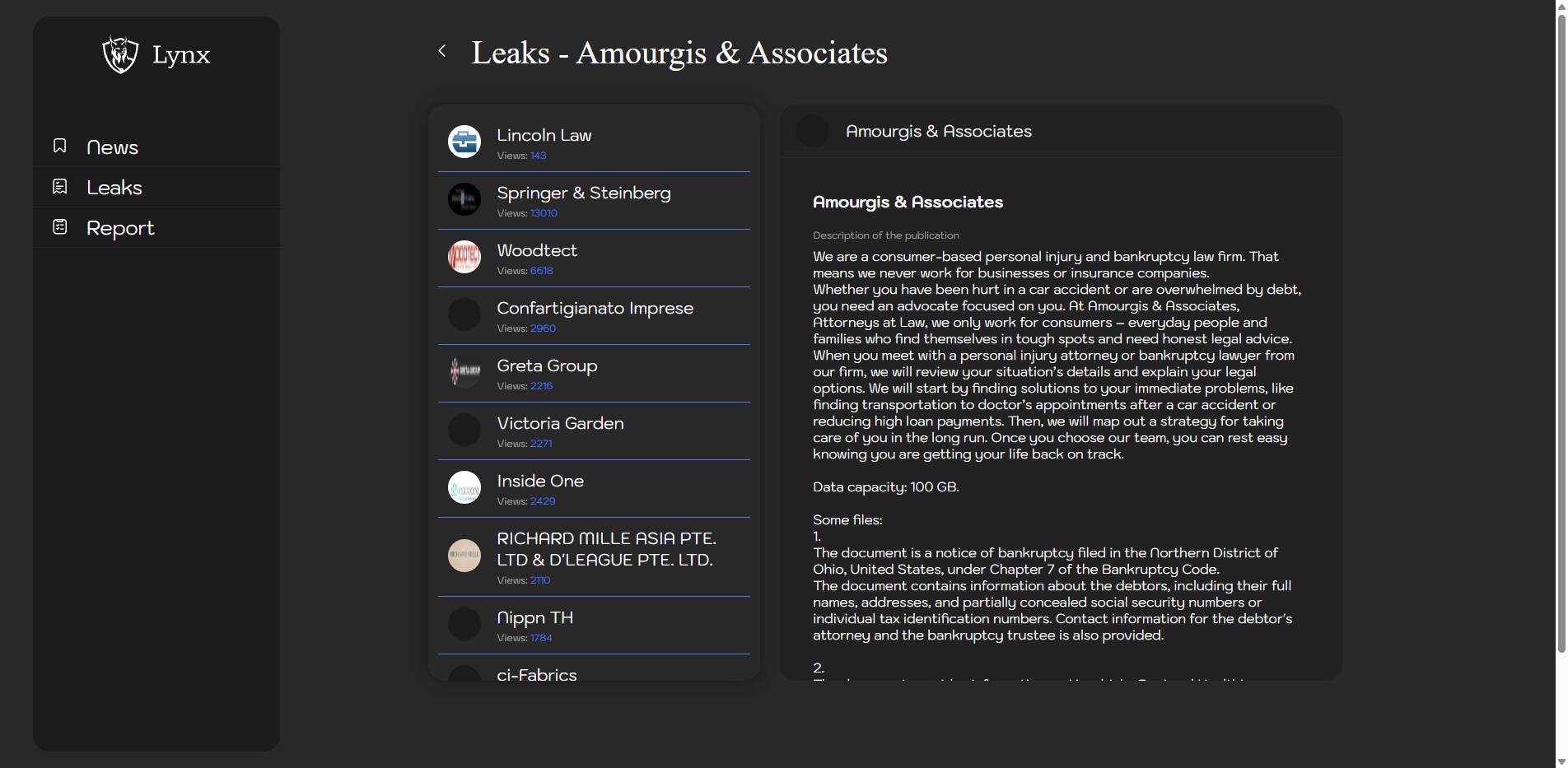
Task: Click the page's vertical scrollbar thumb
Action: click(1561, 329)
